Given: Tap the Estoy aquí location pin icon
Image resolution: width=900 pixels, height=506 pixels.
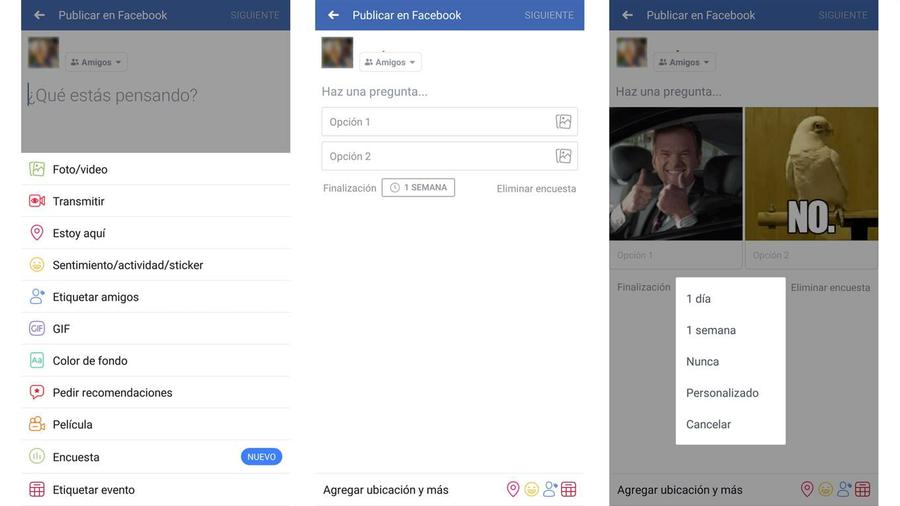Looking at the screenshot, I should coord(37,233).
